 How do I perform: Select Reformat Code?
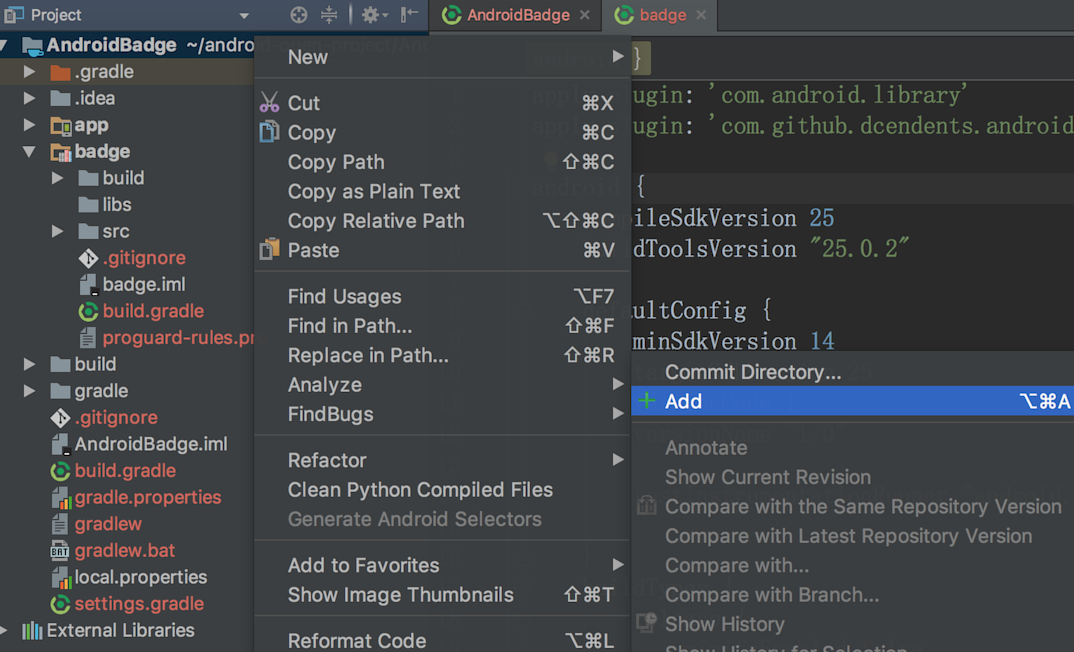tap(442, 640)
